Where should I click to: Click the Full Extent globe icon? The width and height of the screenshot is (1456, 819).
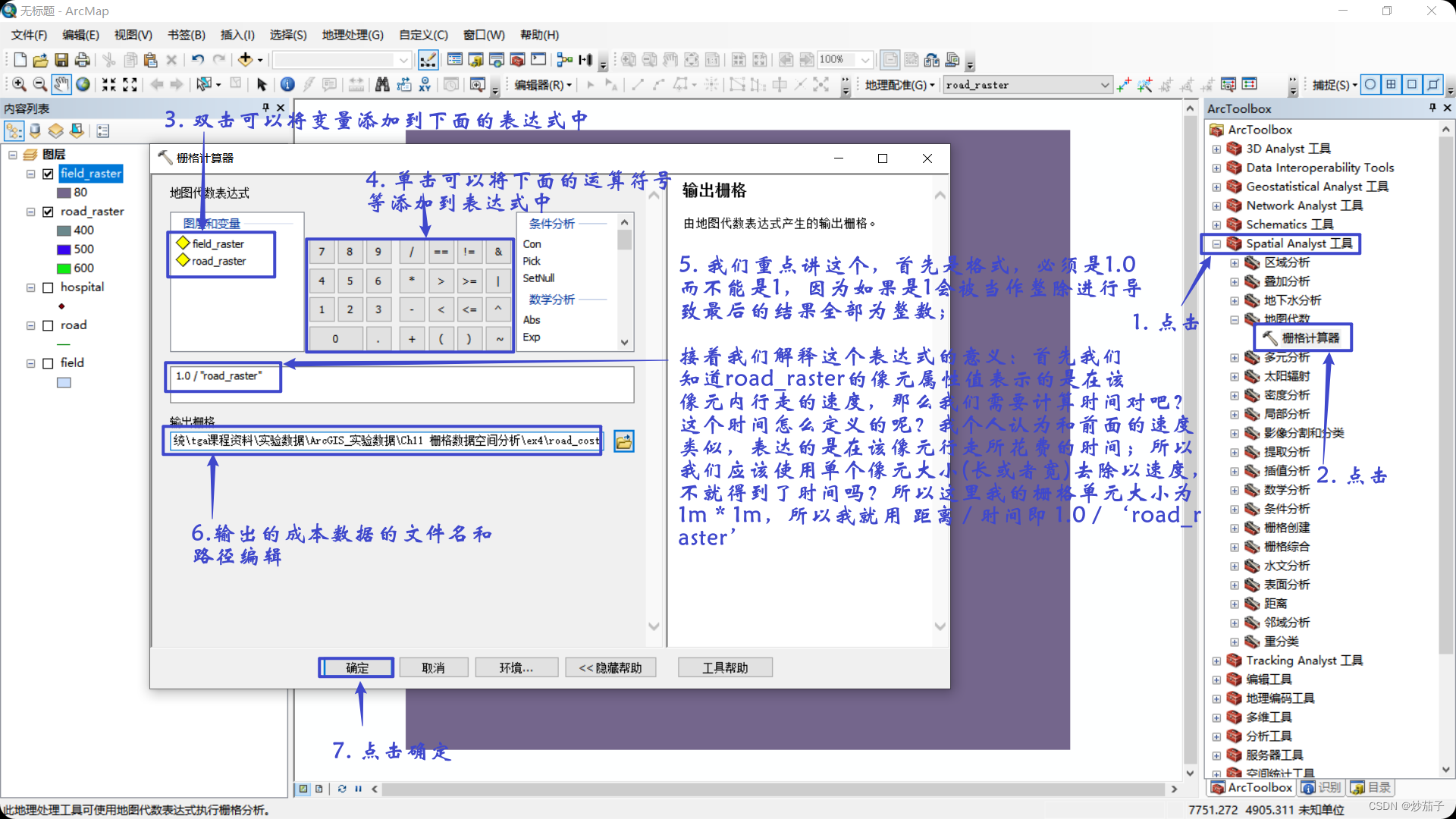point(83,85)
